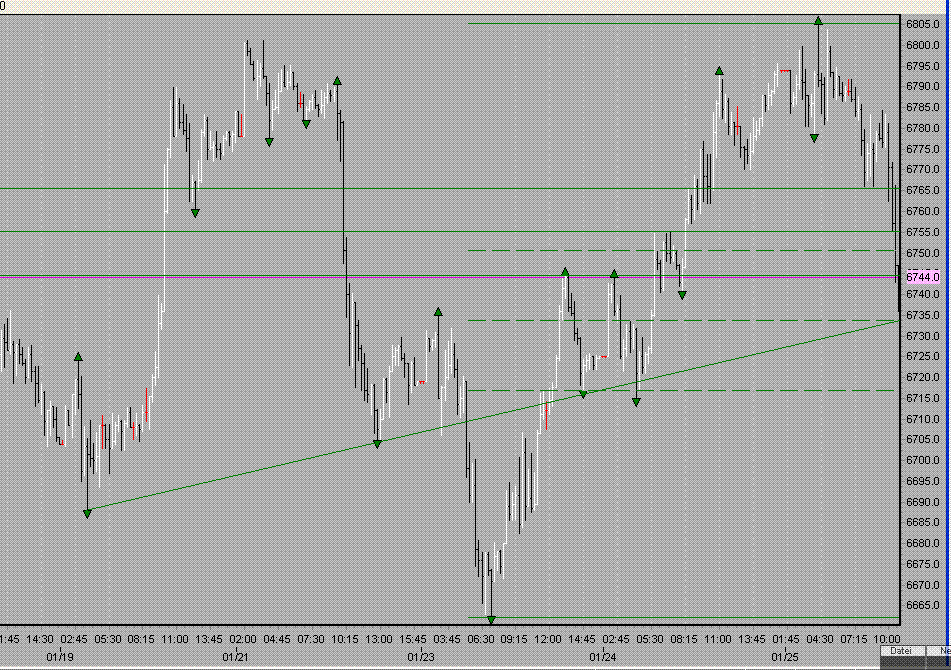Click the 10:15 time axis label
The width and height of the screenshot is (951, 670).
click(x=344, y=639)
